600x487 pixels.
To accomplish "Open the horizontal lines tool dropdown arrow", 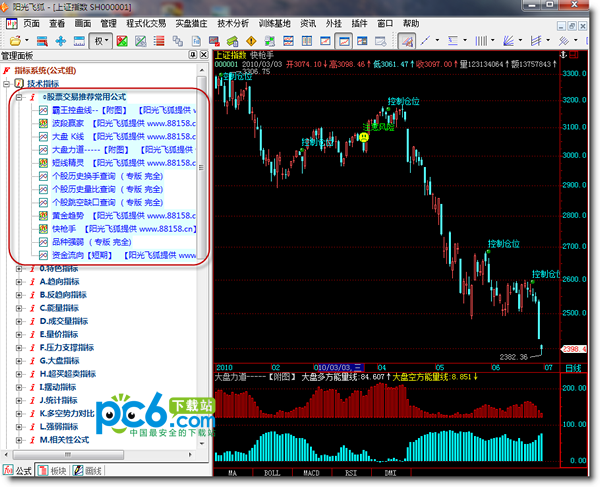I will coord(465,40).
